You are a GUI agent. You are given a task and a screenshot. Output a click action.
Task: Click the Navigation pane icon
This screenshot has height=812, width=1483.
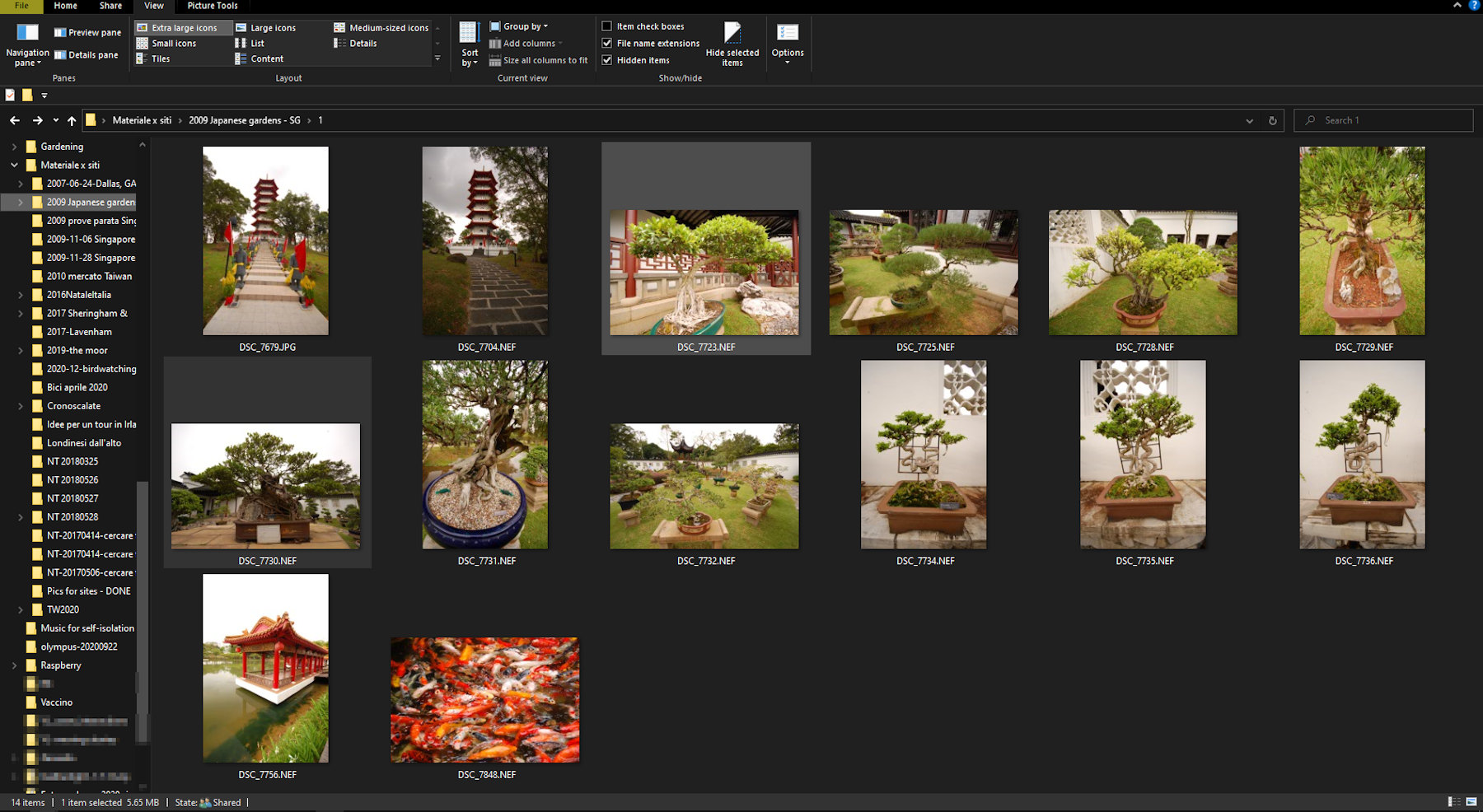point(27,33)
